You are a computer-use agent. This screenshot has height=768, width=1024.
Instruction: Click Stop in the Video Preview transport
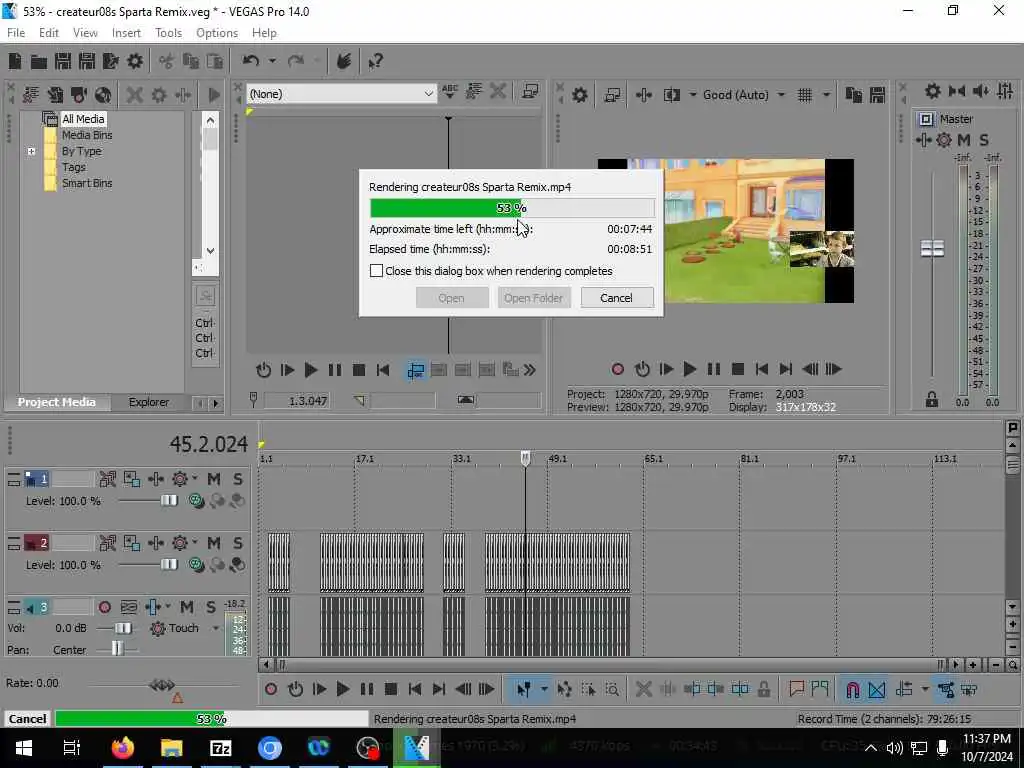738,369
